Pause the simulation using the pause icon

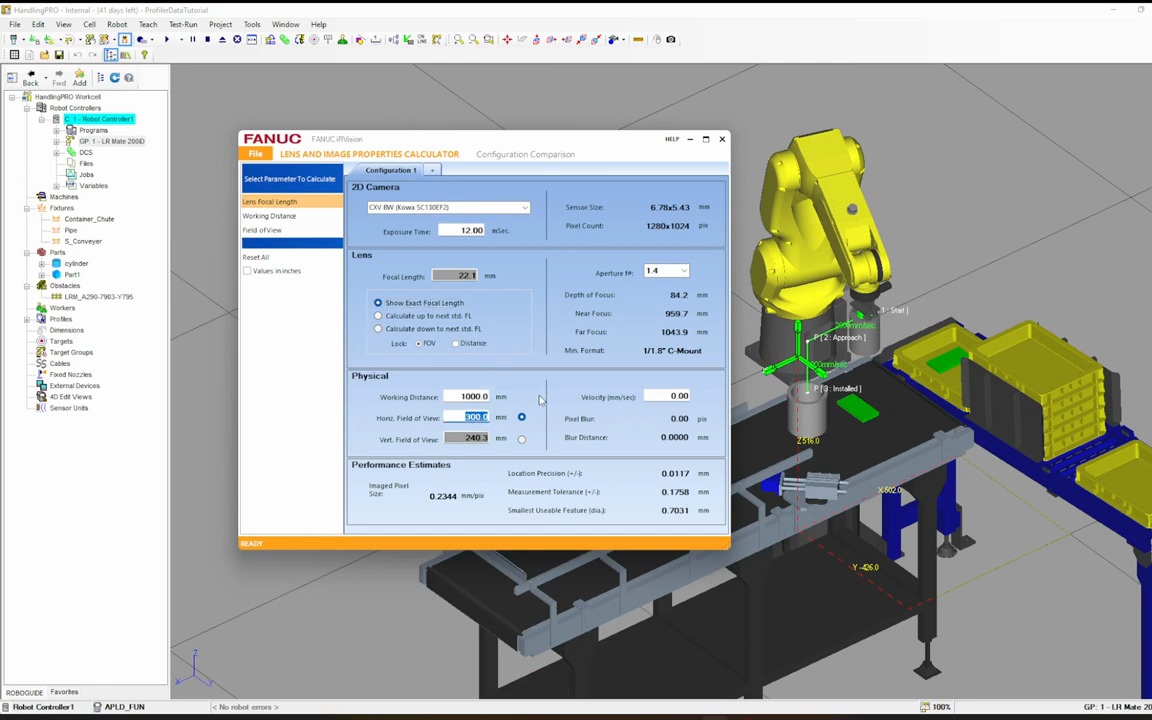pyautogui.click(x=193, y=39)
